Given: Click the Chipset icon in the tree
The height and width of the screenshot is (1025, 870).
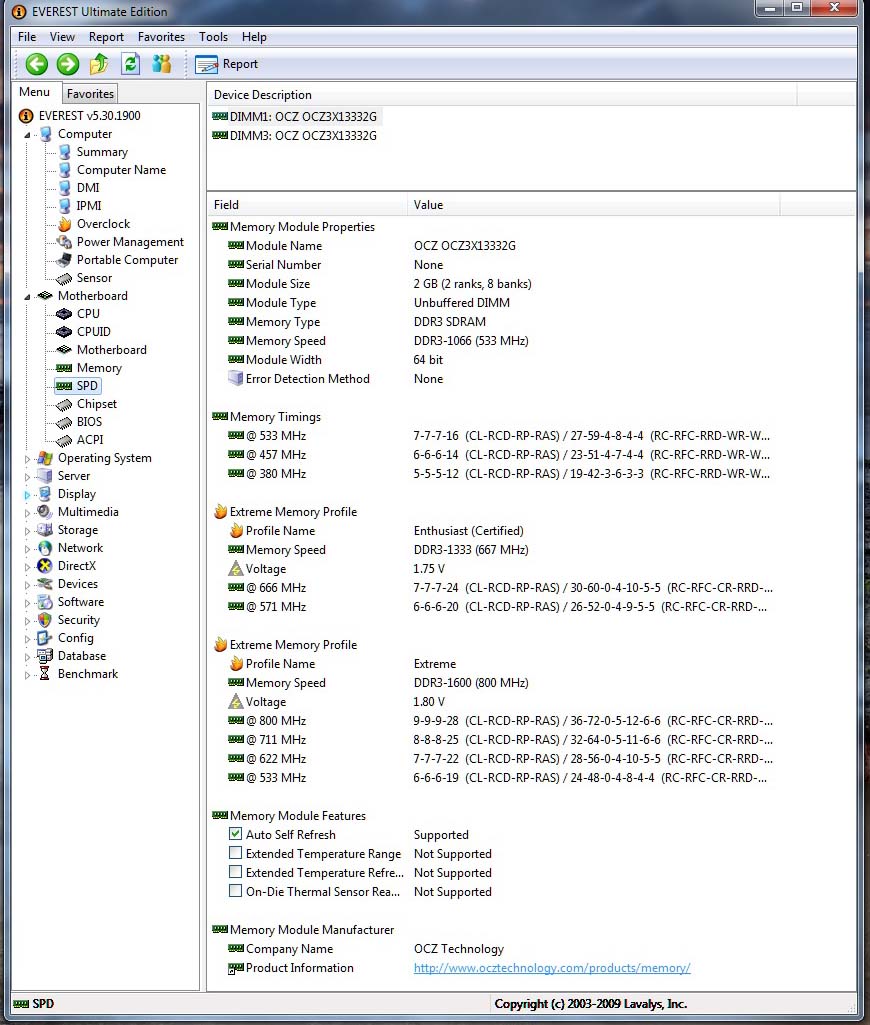Looking at the screenshot, I should [x=64, y=405].
